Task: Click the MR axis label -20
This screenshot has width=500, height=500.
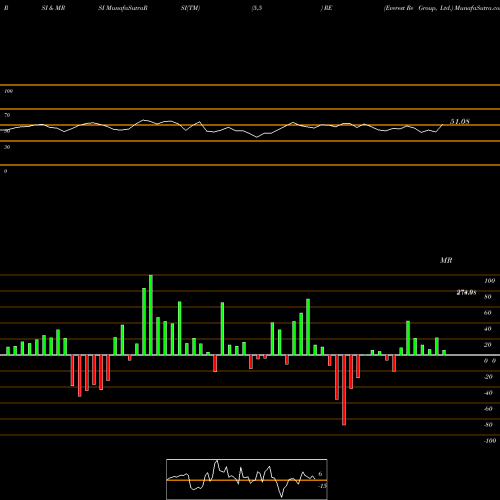Action: [x=488, y=377]
